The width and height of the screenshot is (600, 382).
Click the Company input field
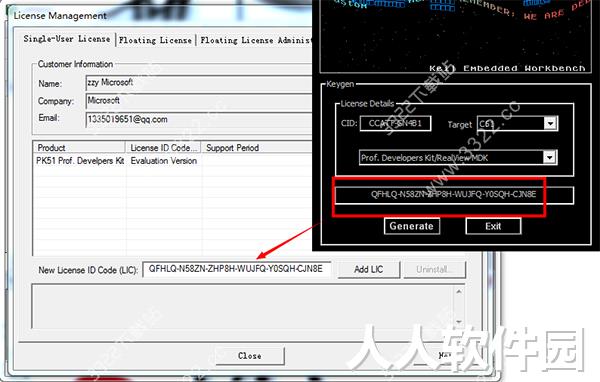point(199,101)
